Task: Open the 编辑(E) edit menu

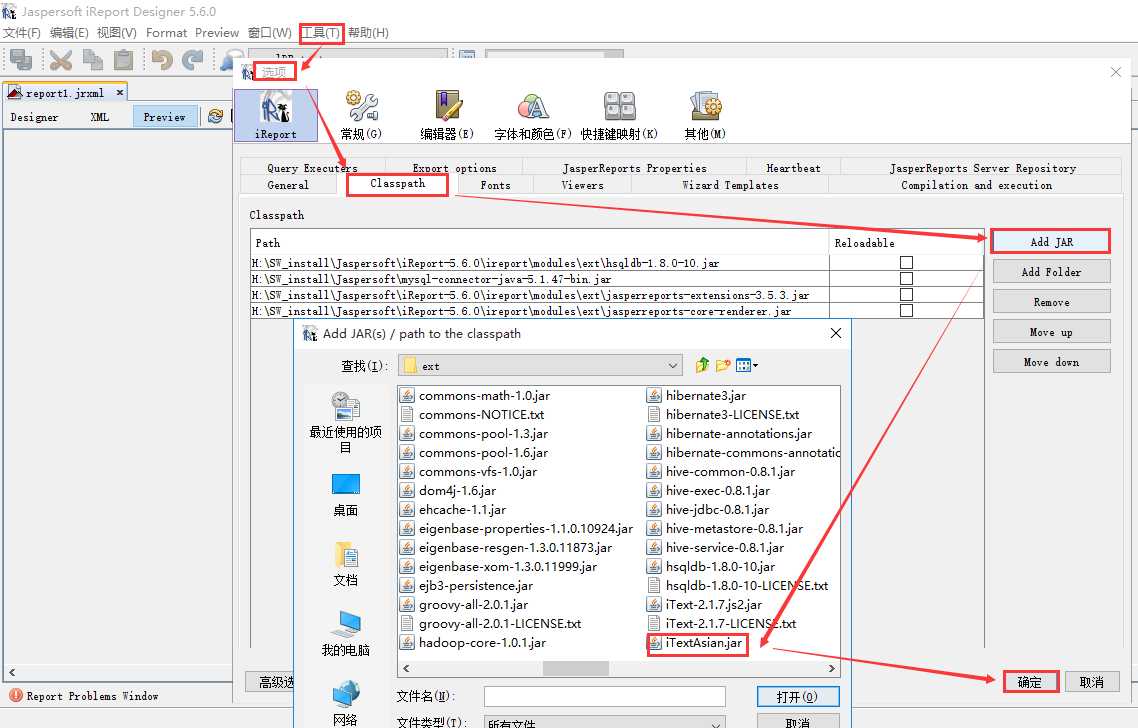Action: (x=69, y=33)
